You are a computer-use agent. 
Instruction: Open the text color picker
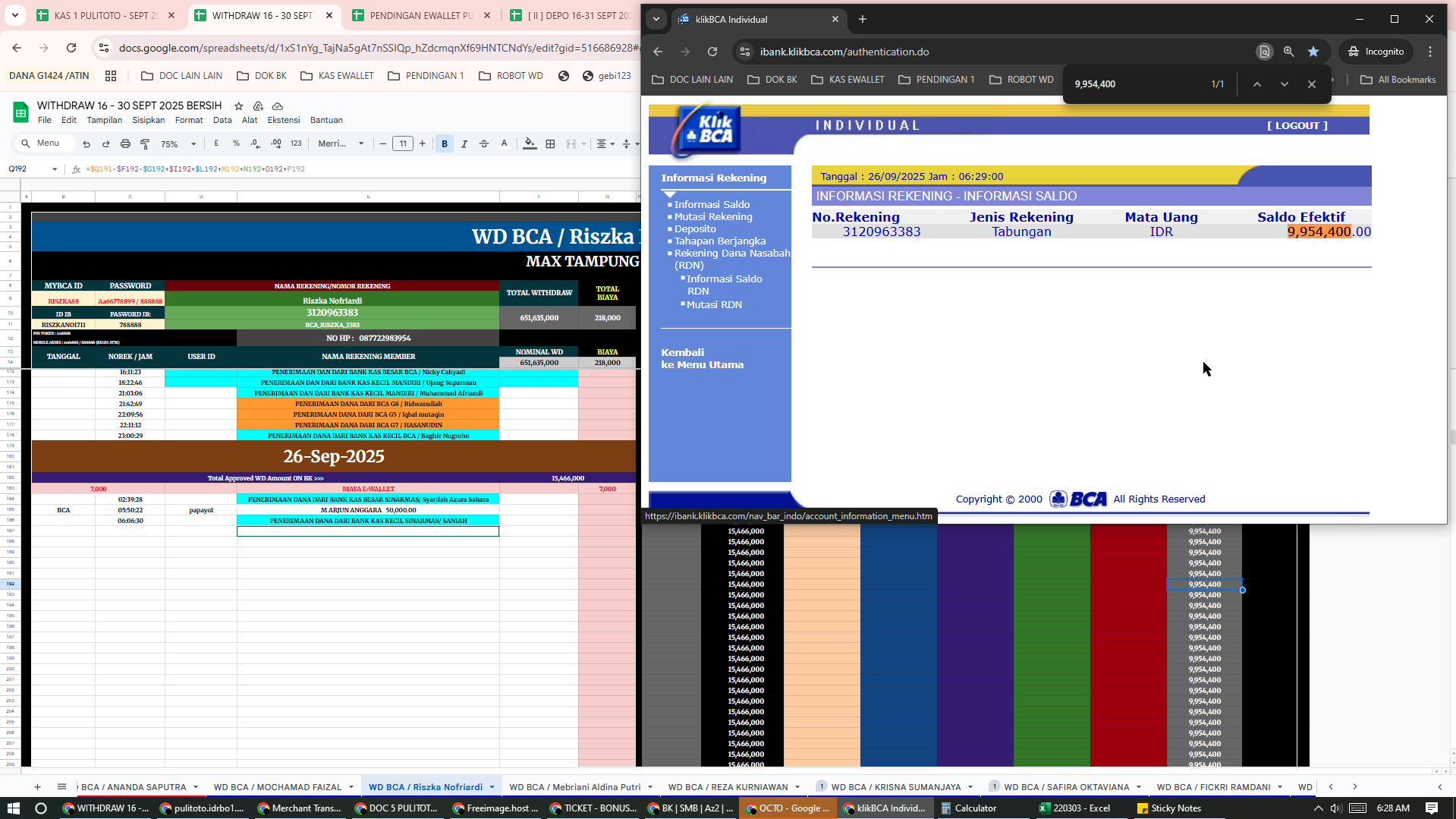[x=504, y=143]
